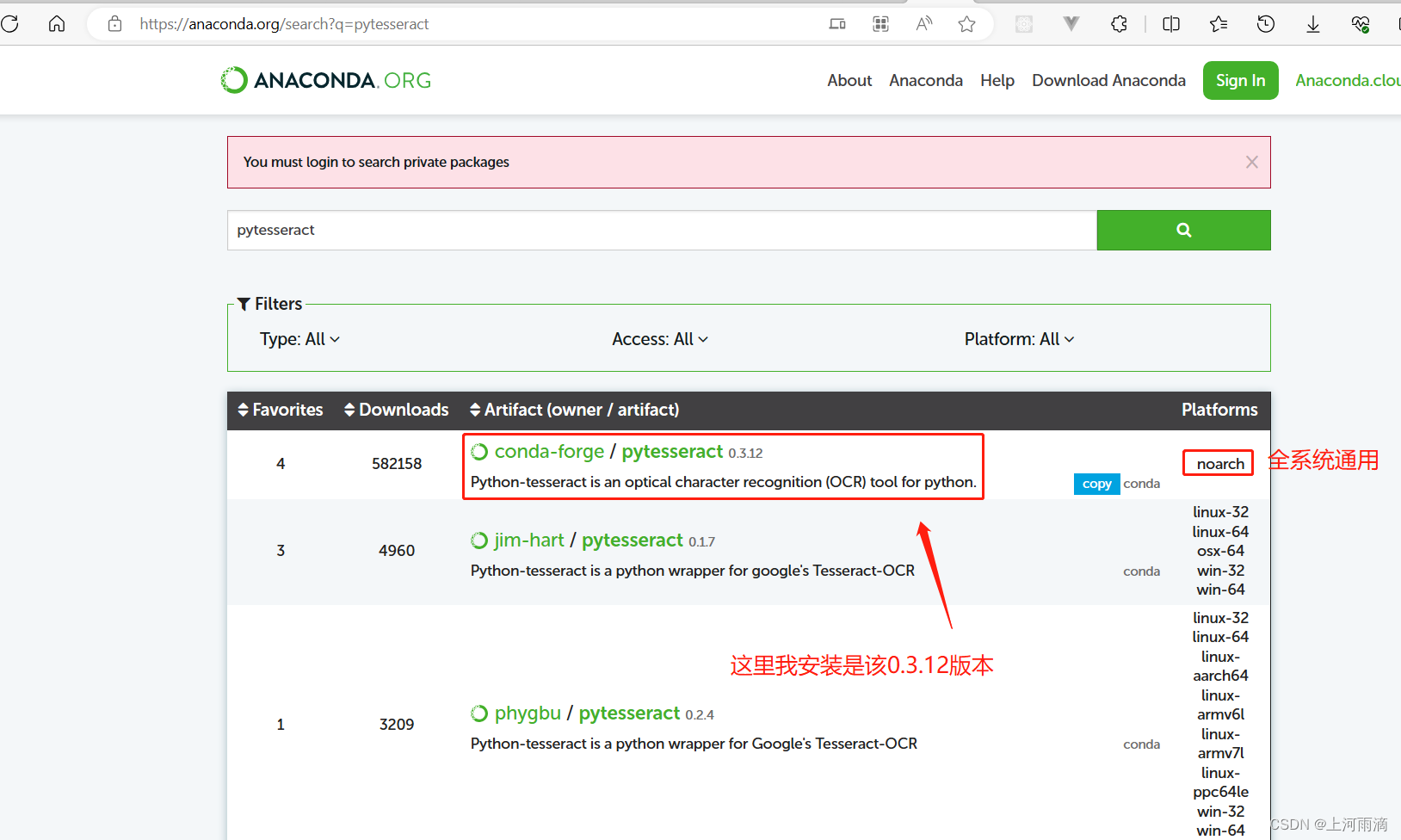This screenshot has width=1401, height=840.
Task: Click the Anaconda.org logo
Action: (325, 80)
